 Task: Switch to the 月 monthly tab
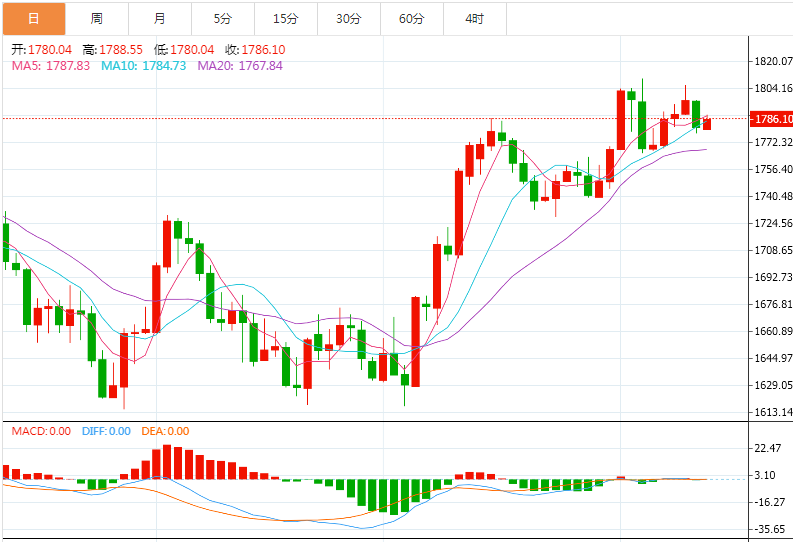(160, 19)
